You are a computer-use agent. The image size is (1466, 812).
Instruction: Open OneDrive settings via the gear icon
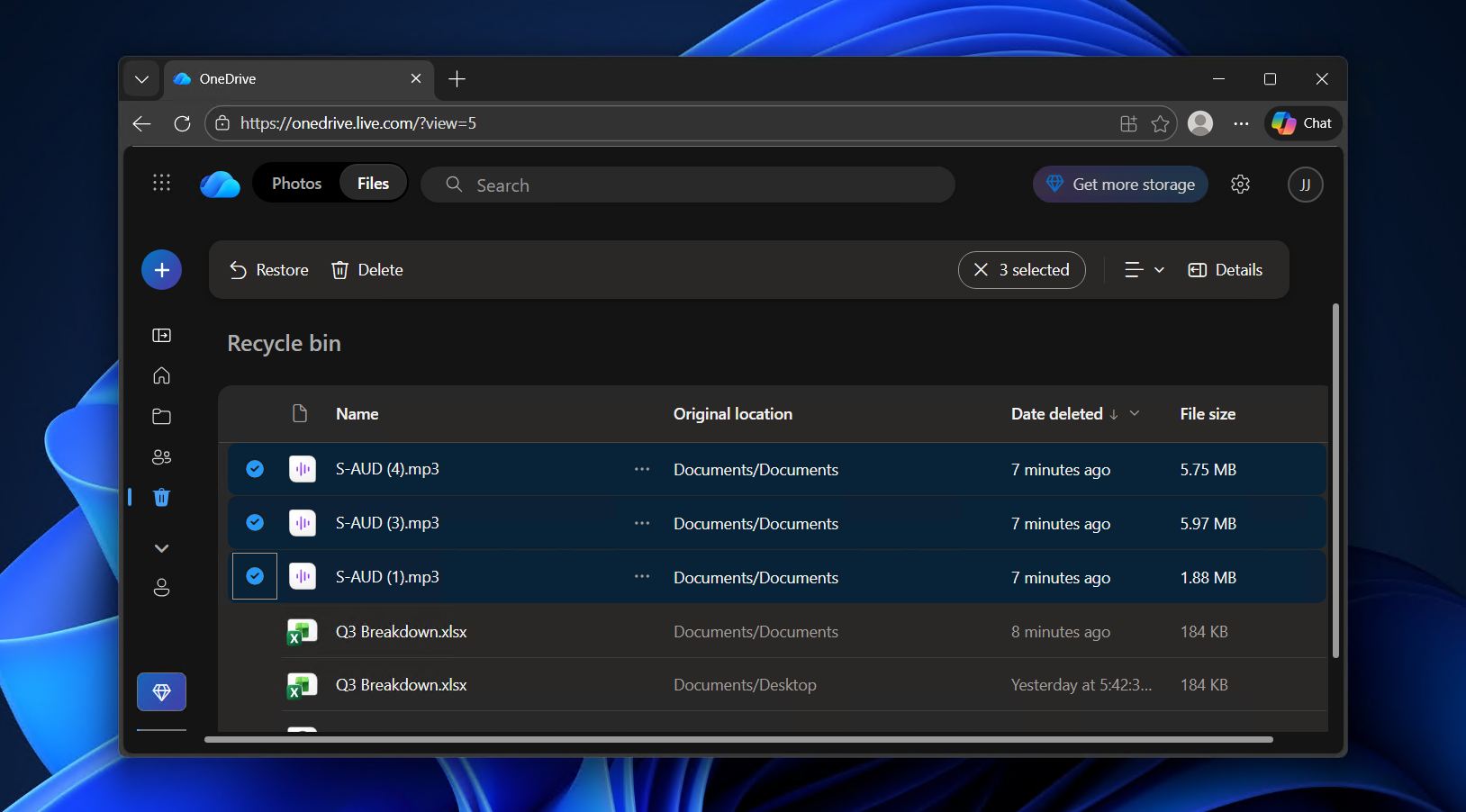click(1241, 184)
